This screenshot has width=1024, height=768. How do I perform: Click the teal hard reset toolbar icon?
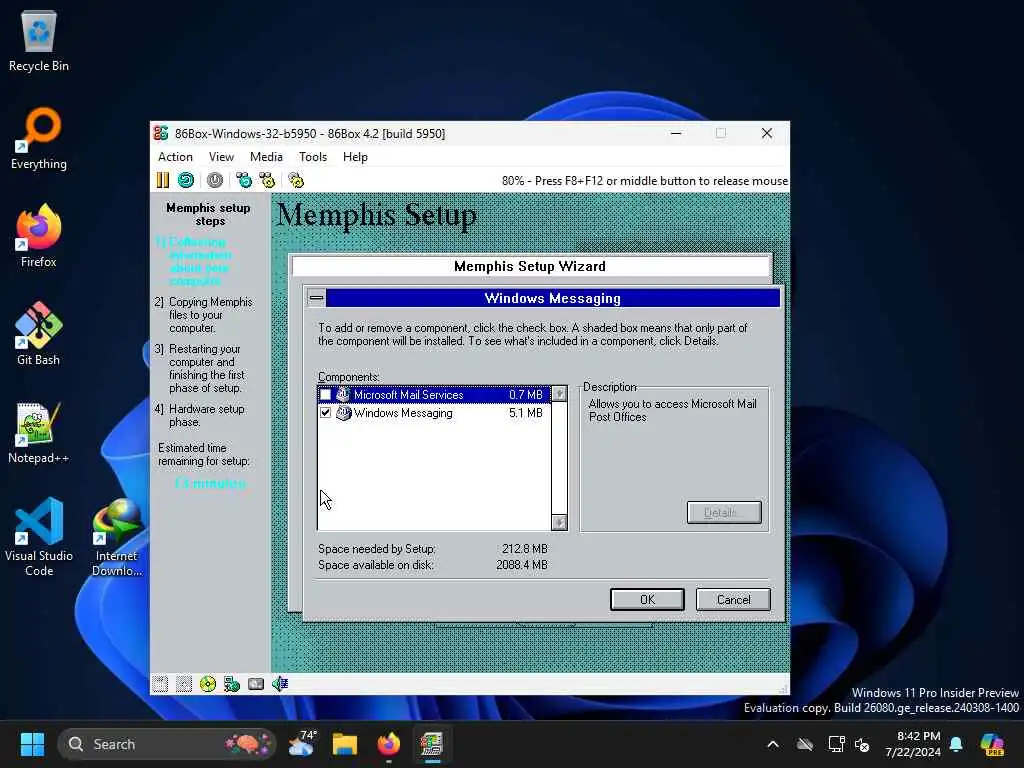[x=186, y=180]
